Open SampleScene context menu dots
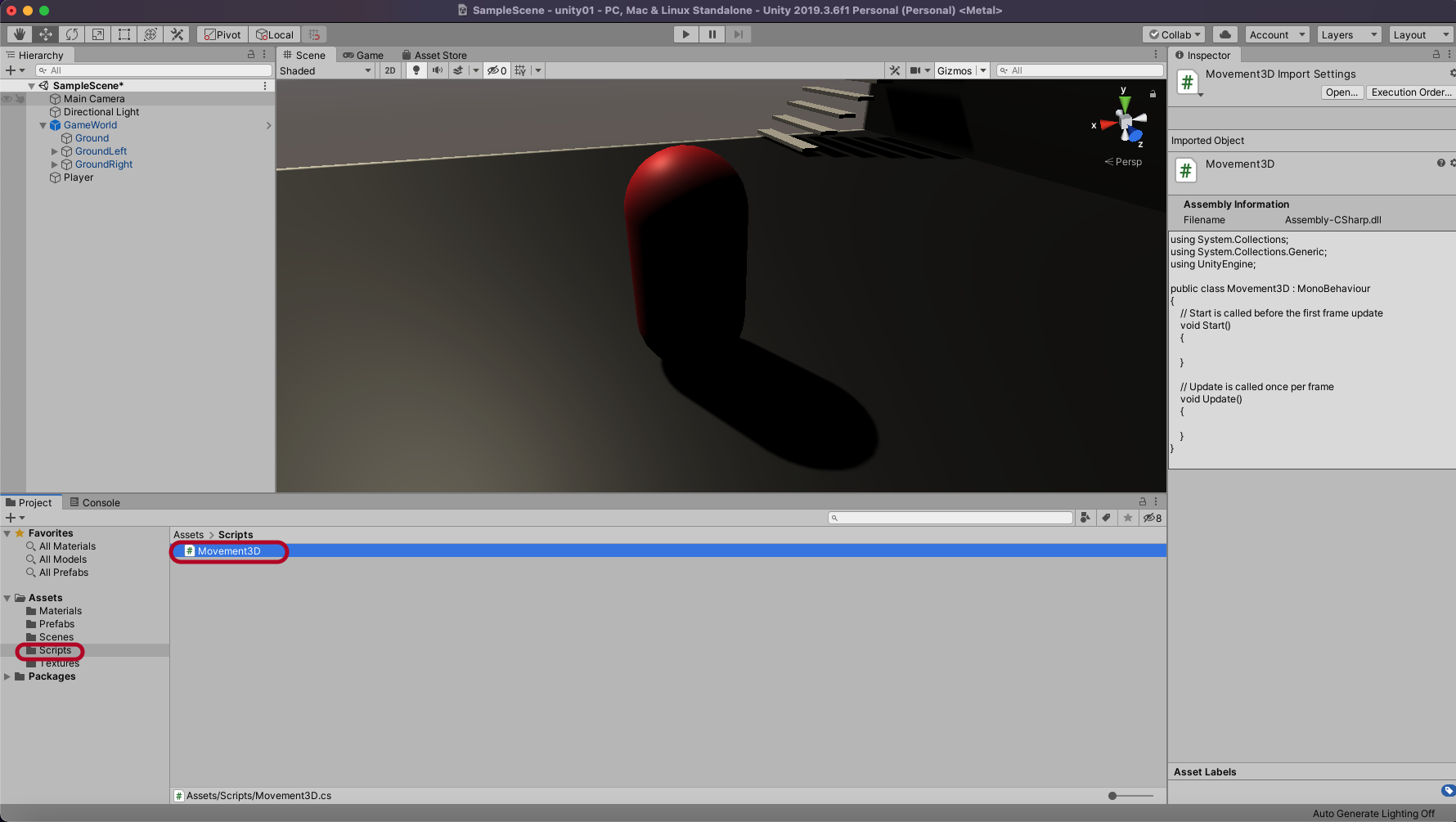Image resolution: width=1456 pixels, height=822 pixels. pyautogui.click(x=264, y=86)
